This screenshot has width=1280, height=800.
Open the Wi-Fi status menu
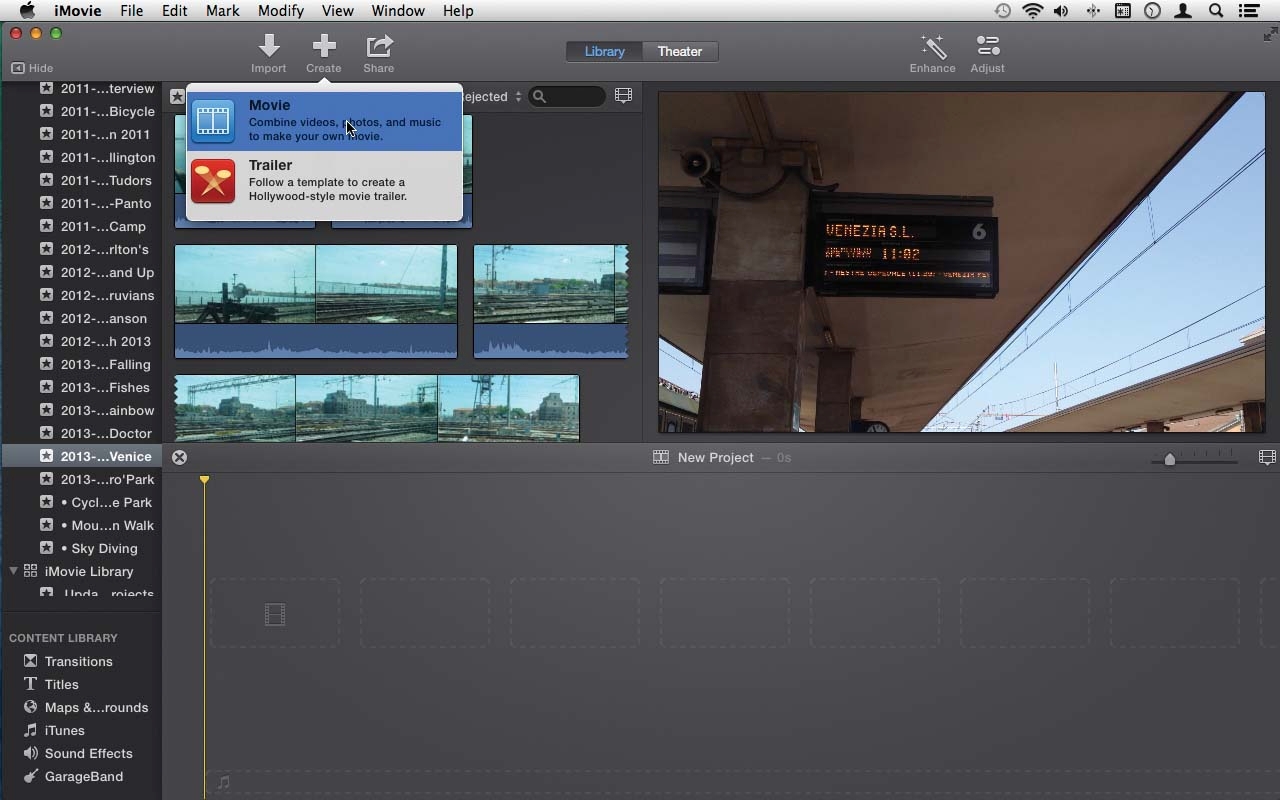(x=1033, y=11)
